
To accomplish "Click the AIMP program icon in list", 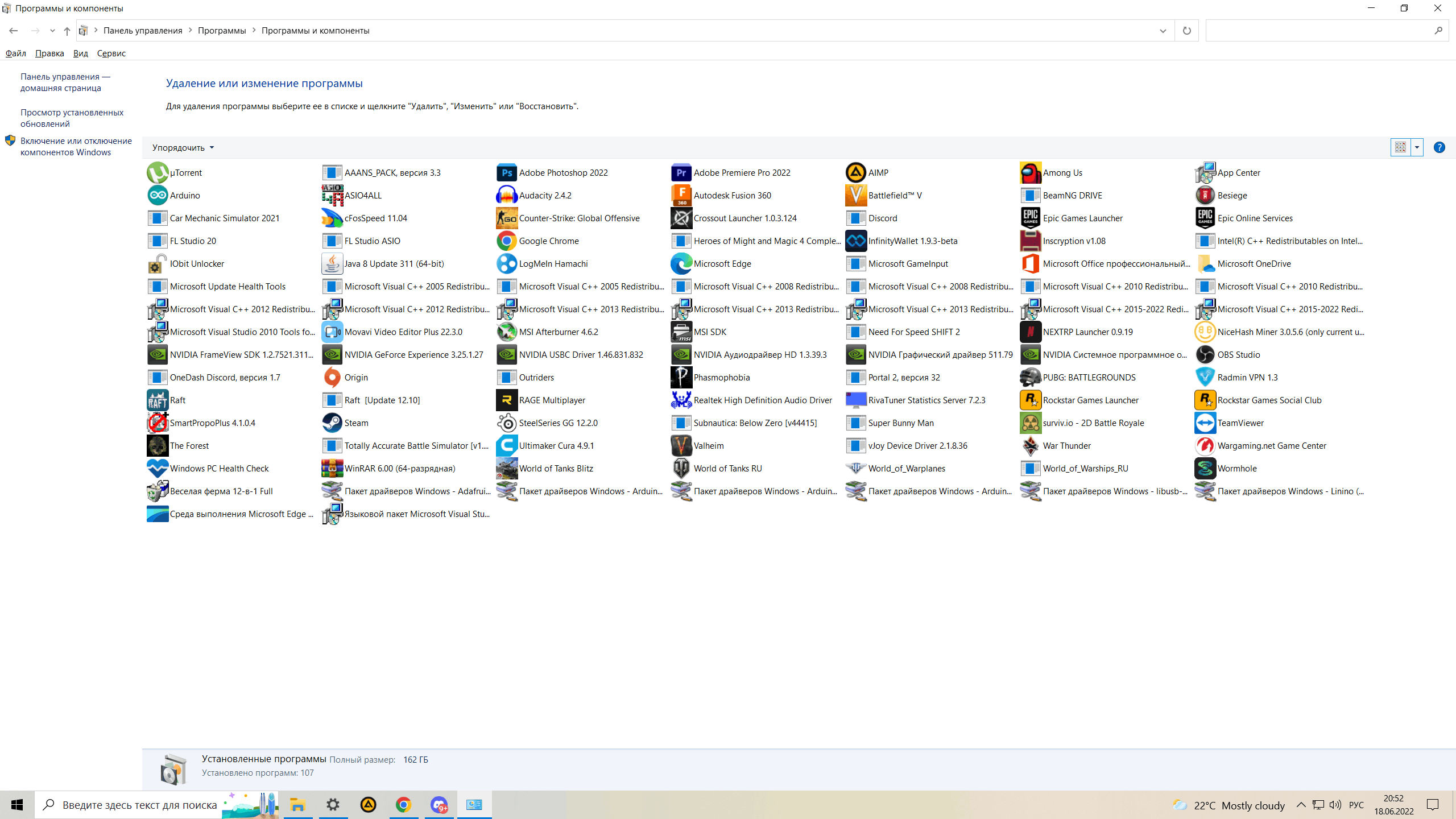I will click(856, 173).
